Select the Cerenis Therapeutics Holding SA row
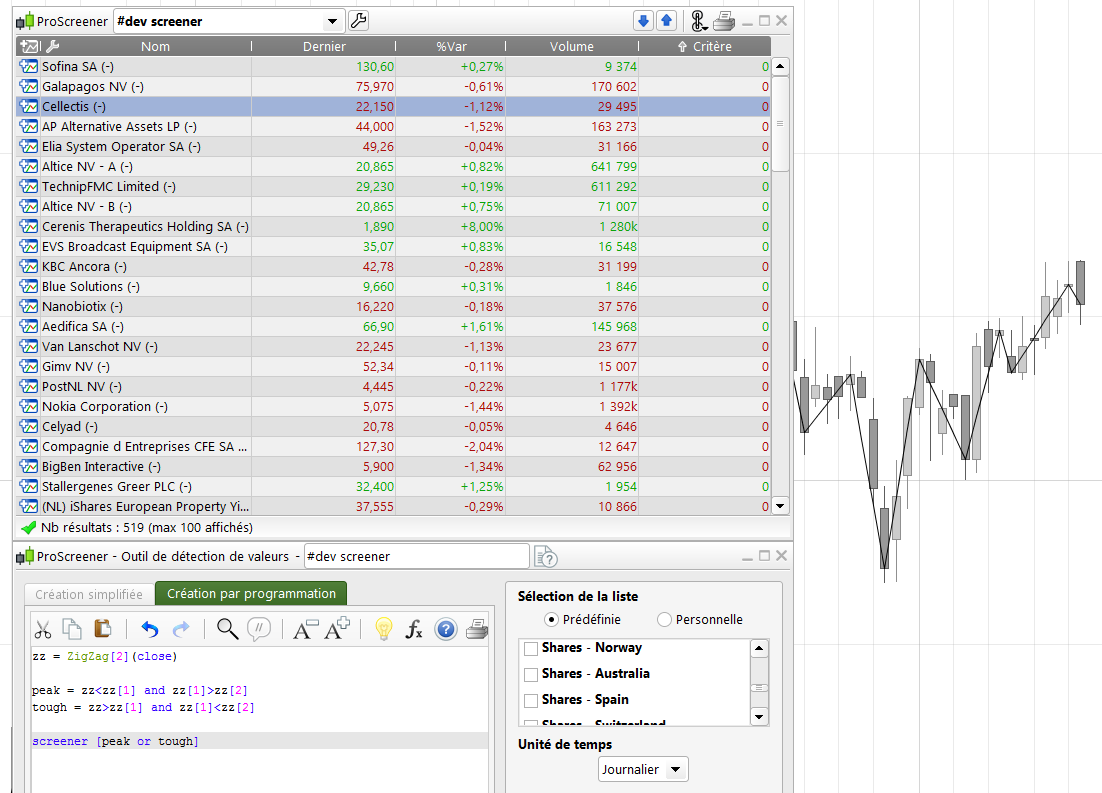Screen dimensions: 1102x793 pos(394,226)
